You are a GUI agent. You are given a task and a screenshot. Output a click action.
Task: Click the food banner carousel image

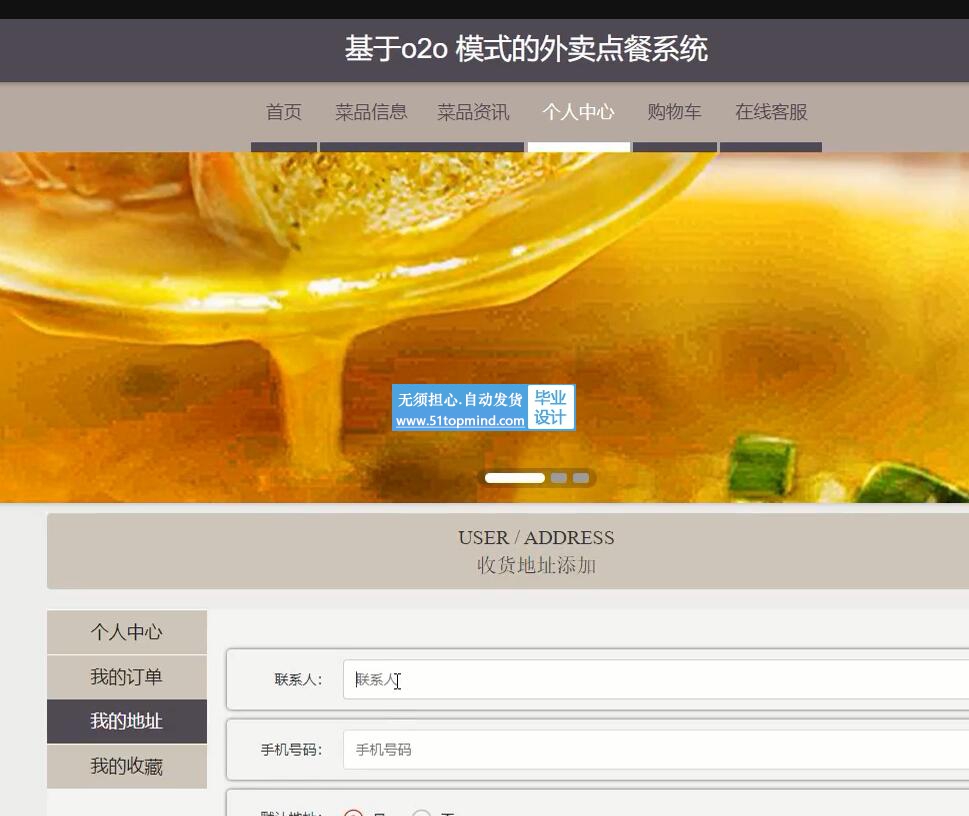click(484, 327)
